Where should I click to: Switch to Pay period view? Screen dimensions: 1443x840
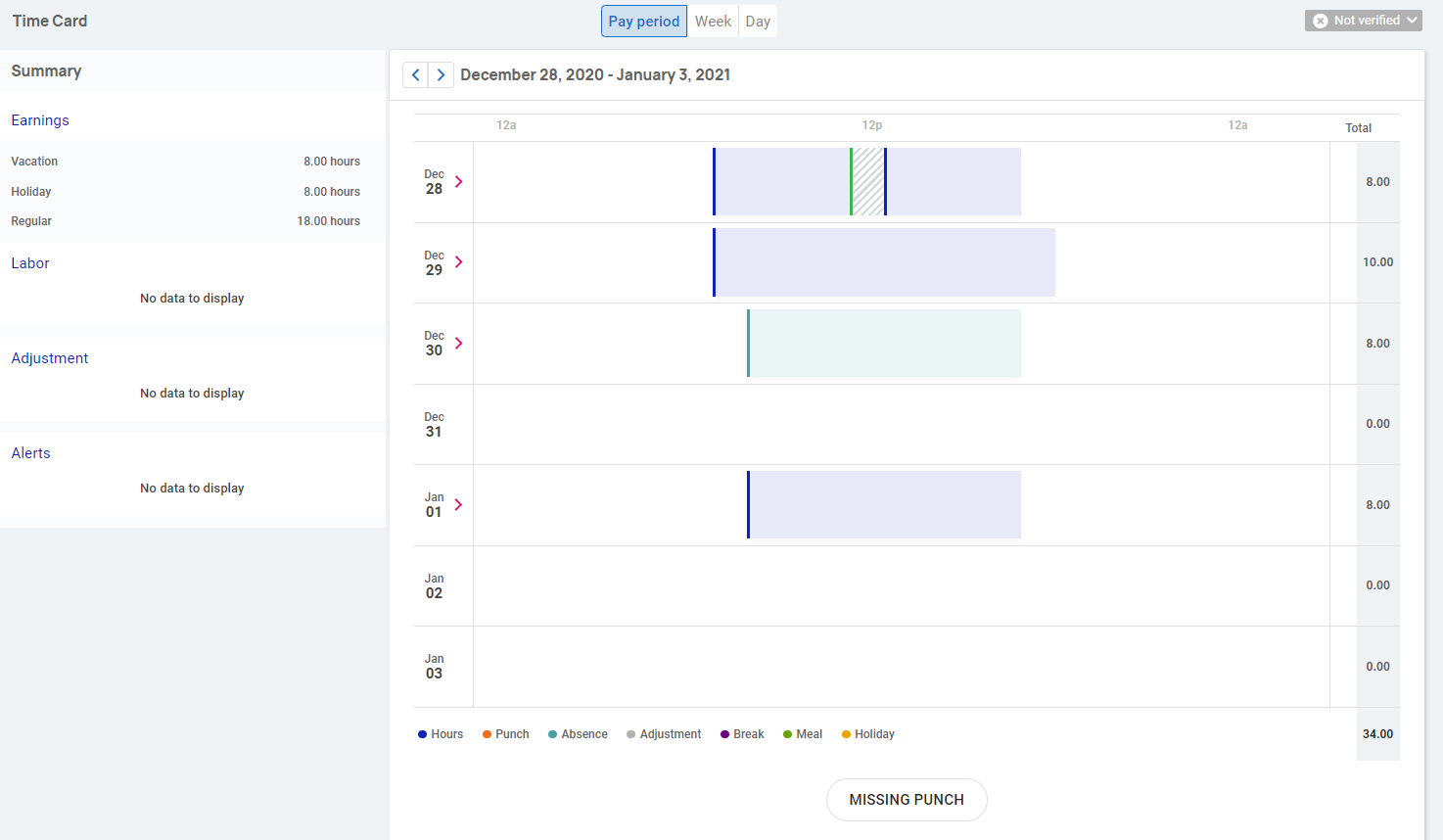pyautogui.click(x=643, y=22)
